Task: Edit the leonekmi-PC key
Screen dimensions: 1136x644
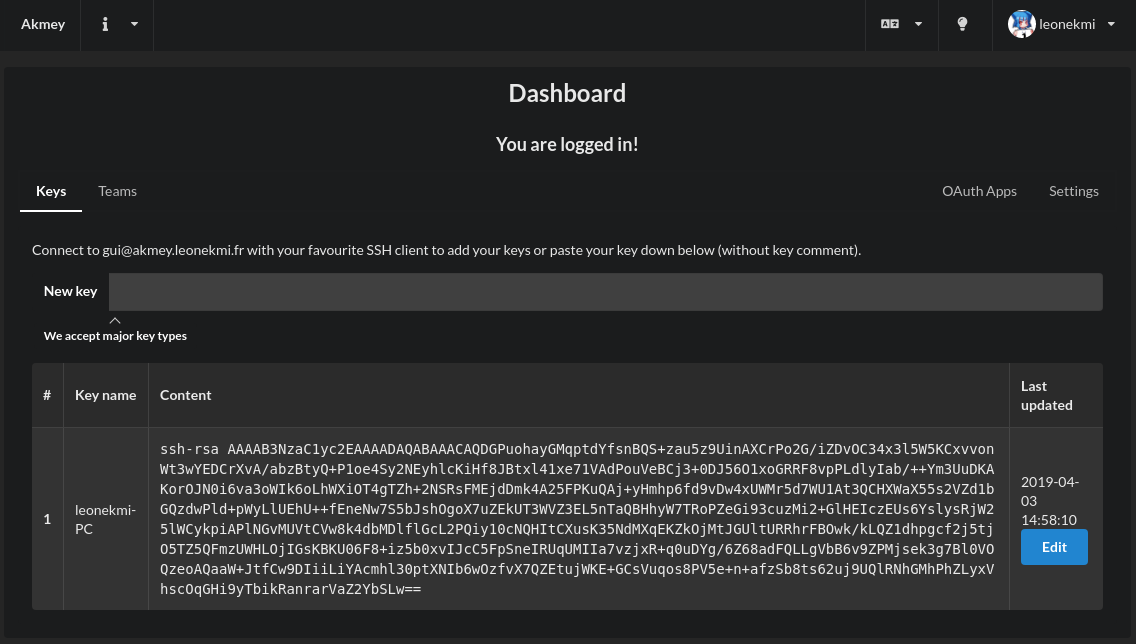Action: 1054,547
